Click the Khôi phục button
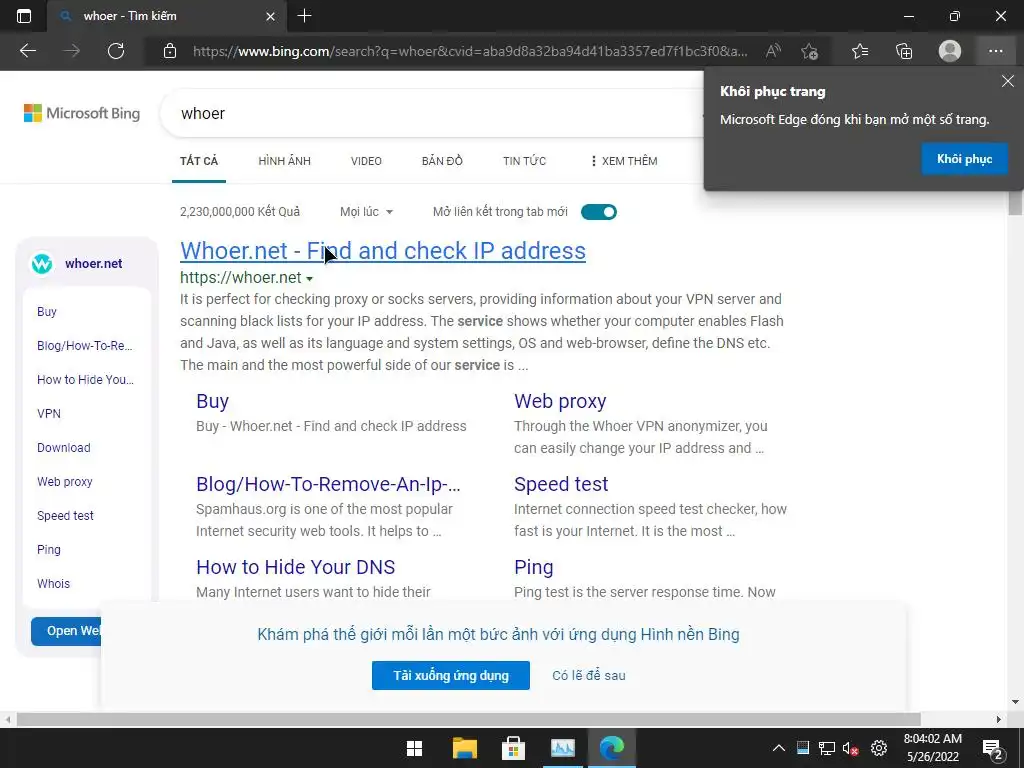The image size is (1024, 768). coord(965,159)
